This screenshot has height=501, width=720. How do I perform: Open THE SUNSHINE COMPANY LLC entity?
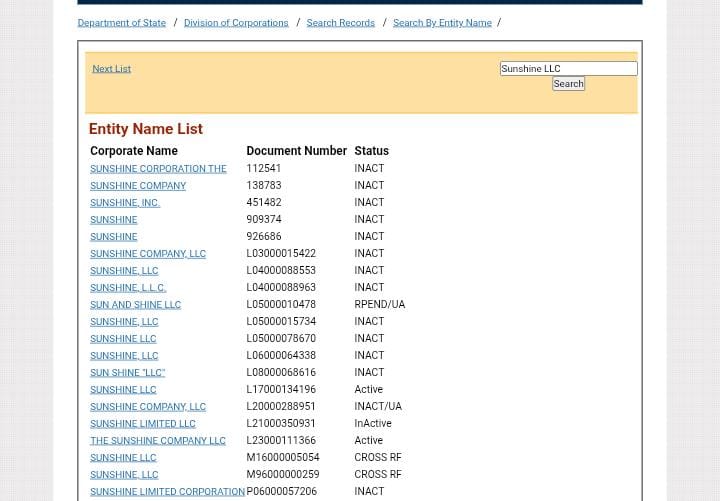click(157, 441)
